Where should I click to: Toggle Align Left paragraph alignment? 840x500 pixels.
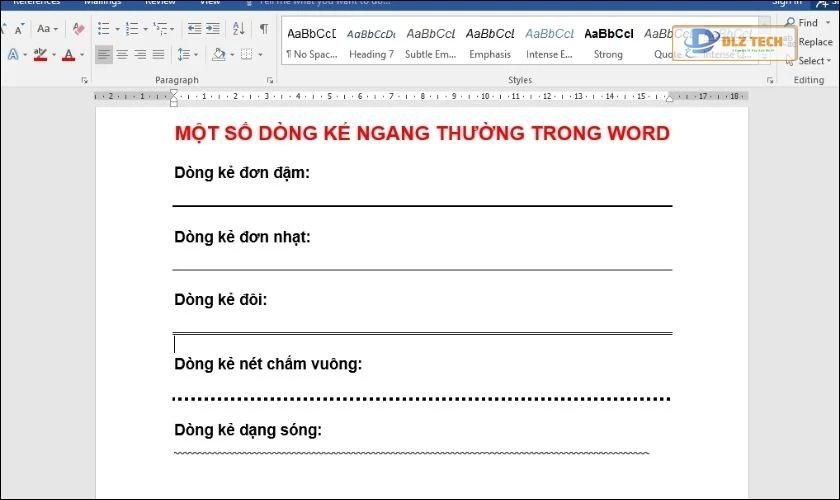(104, 54)
